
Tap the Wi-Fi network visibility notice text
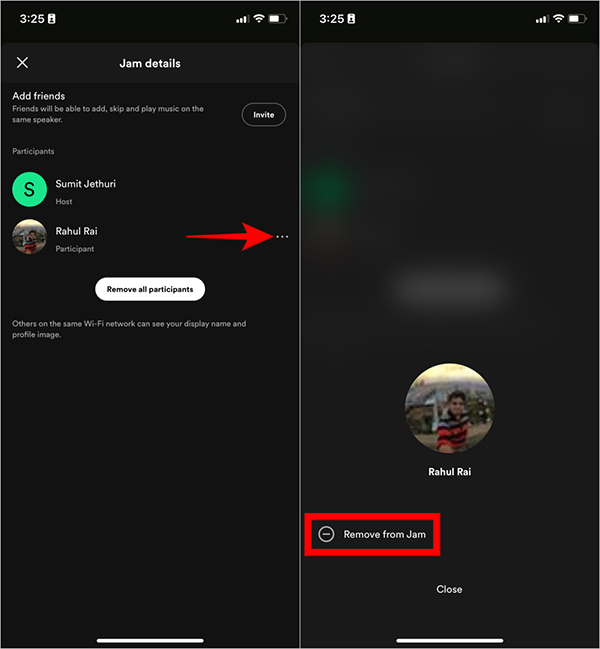[129, 329]
